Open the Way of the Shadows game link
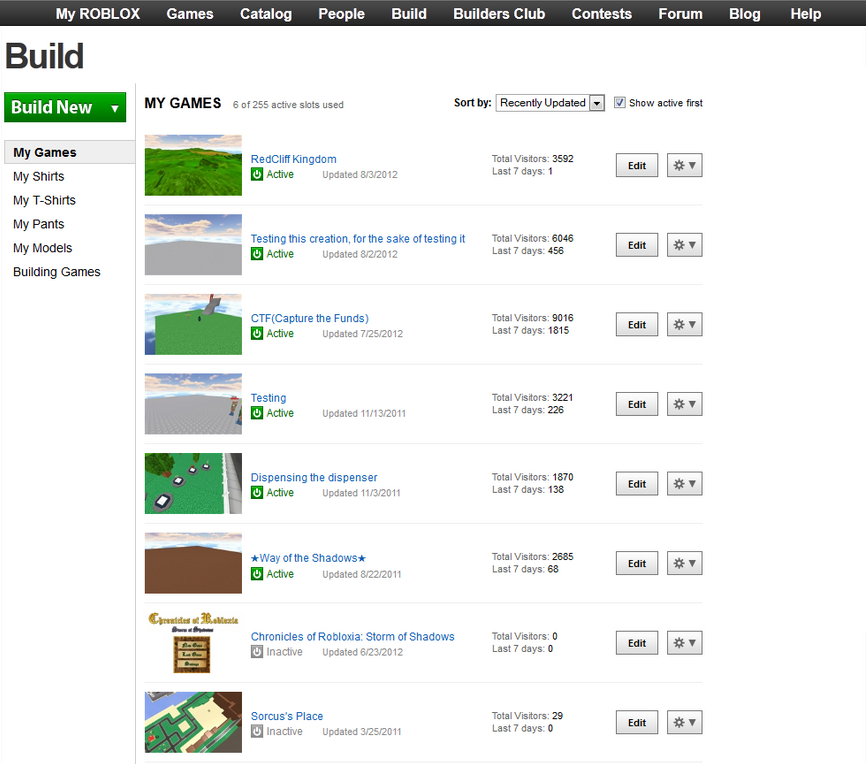 point(308,558)
